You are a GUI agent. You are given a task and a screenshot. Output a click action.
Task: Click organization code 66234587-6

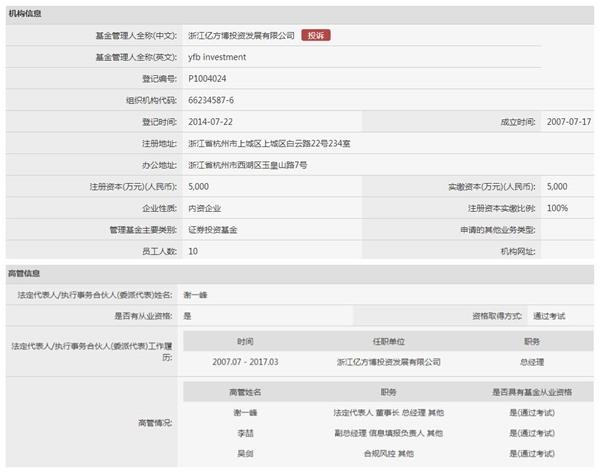coord(211,100)
